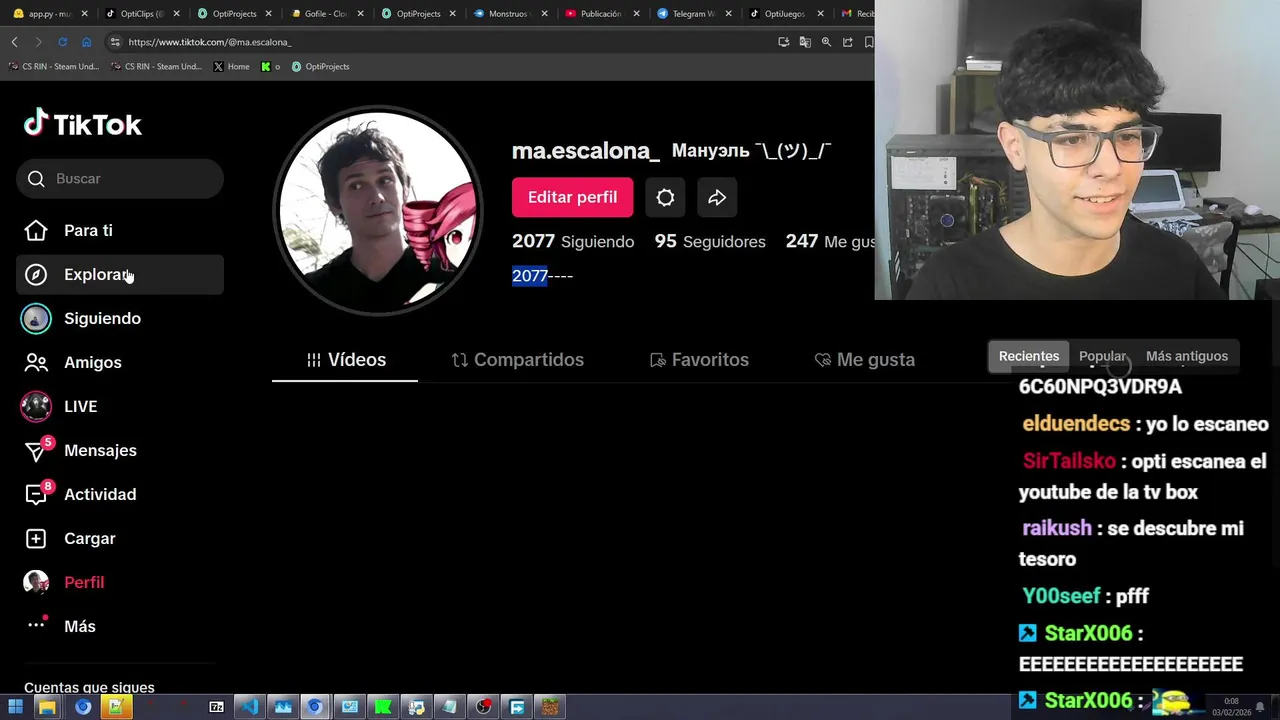Open the Kick bookmark
1280x720 pixels.
[270, 67]
